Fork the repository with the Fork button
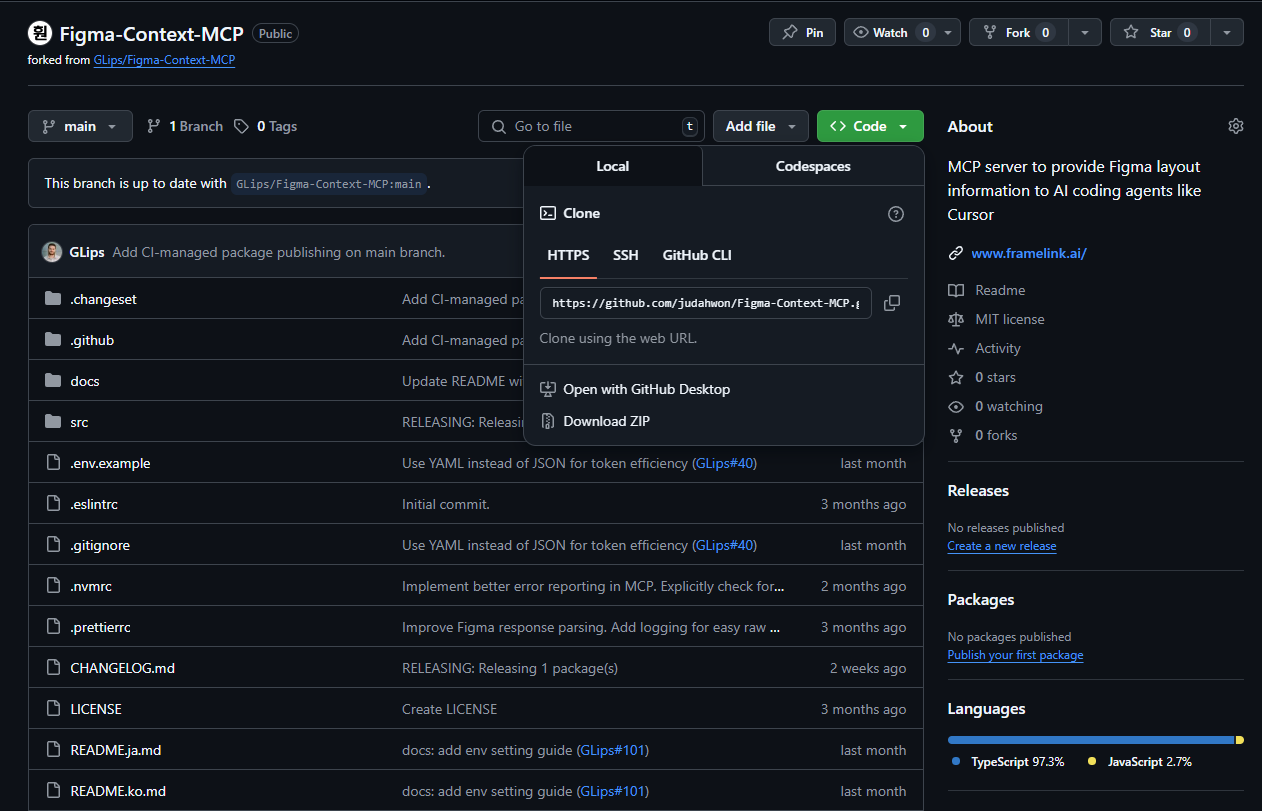The width and height of the screenshot is (1262, 811). click(1019, 32)
